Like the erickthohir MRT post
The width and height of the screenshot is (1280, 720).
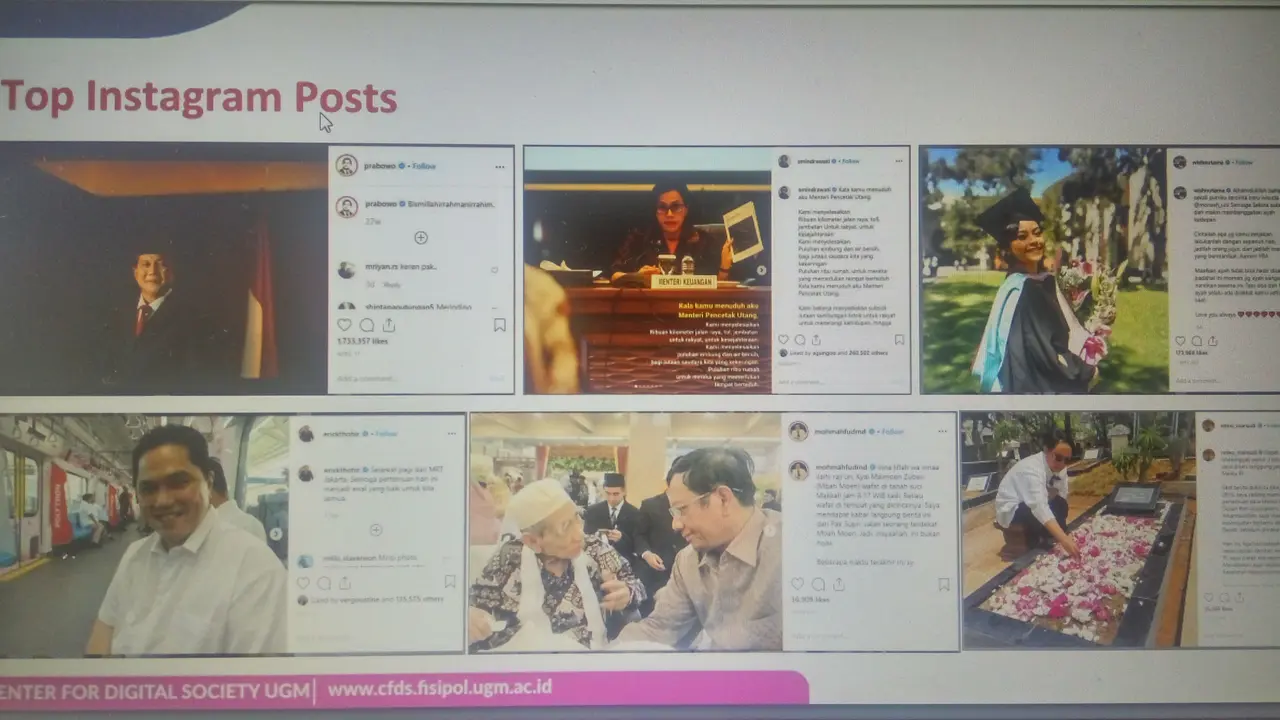[303, 582]
